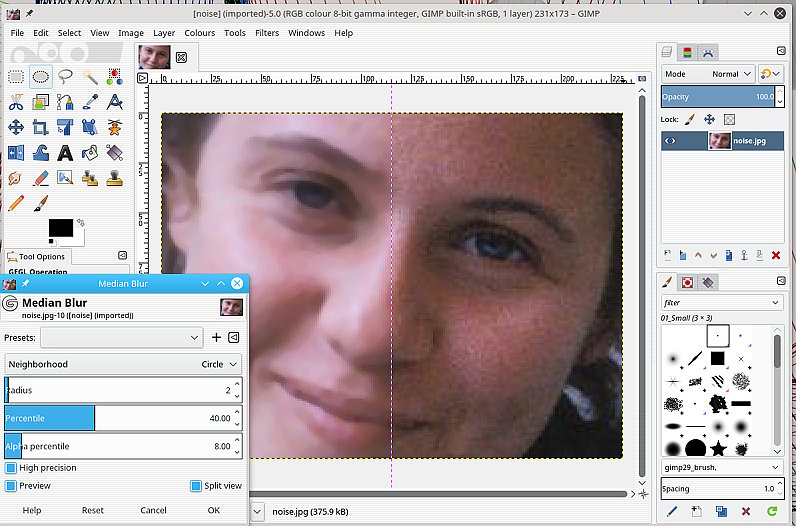
Task: Activate the Crop tool
Action: coord(41,127)
